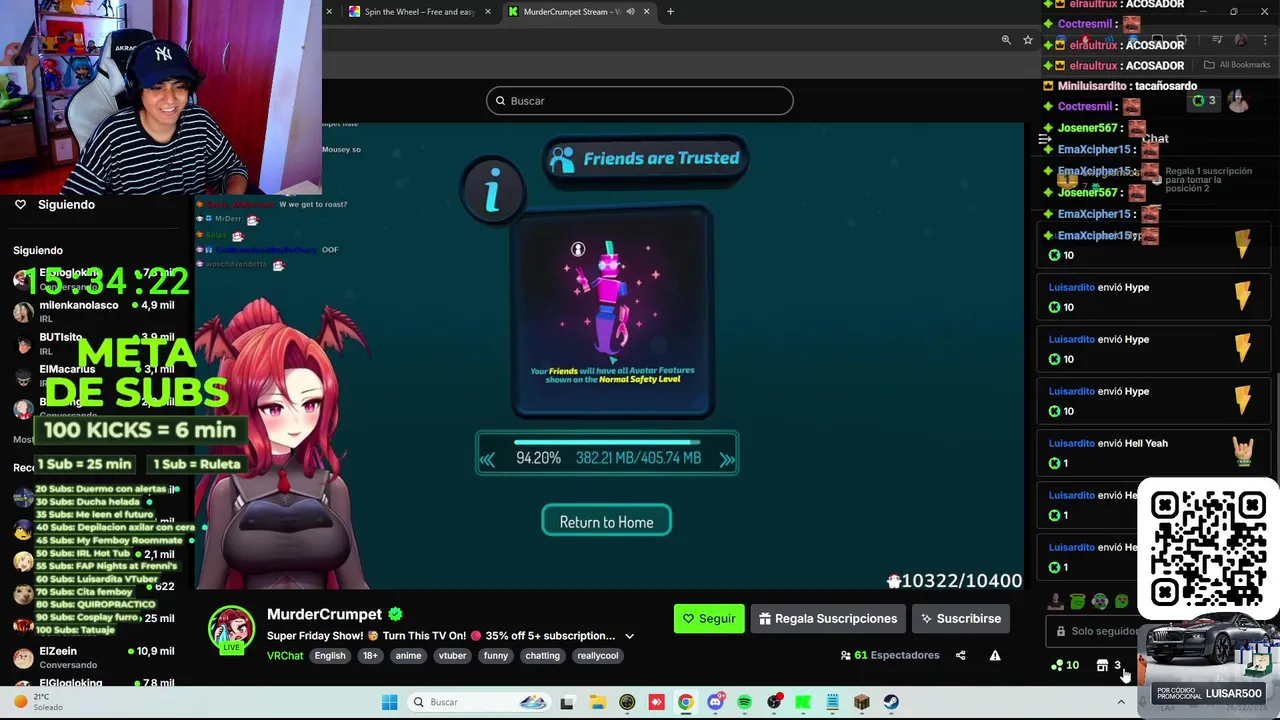Click the Solo seguidores chat input
The height and width of the screenshot is (720, 1280).
[1092, 632]
